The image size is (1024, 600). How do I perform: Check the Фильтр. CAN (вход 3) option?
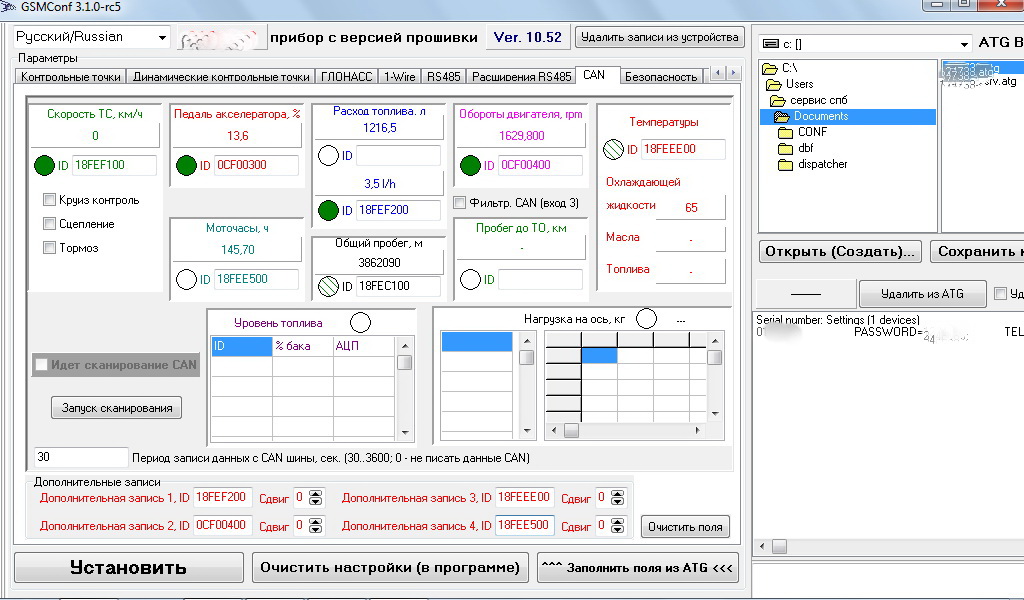(459, 203)
